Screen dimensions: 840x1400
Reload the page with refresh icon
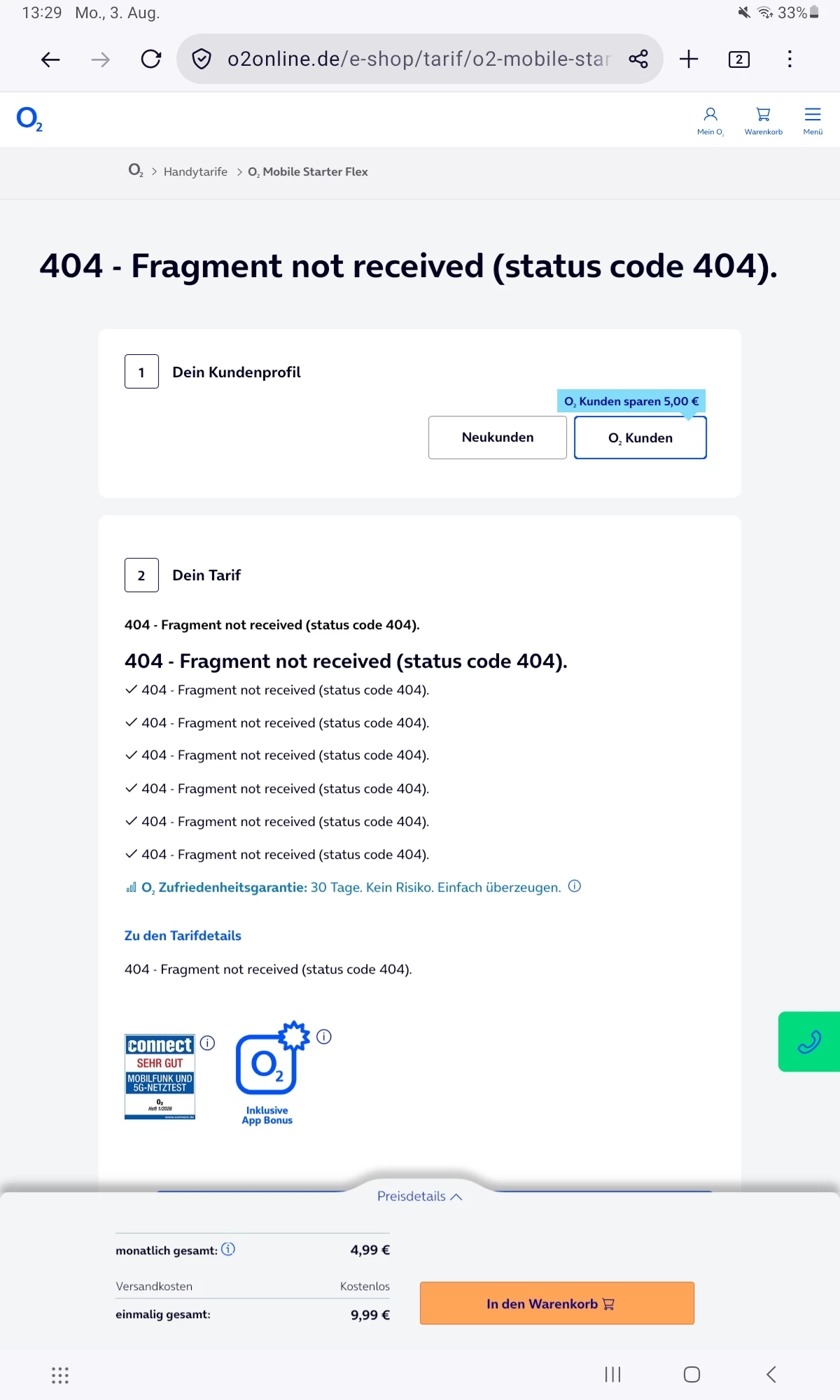[151, 59]
